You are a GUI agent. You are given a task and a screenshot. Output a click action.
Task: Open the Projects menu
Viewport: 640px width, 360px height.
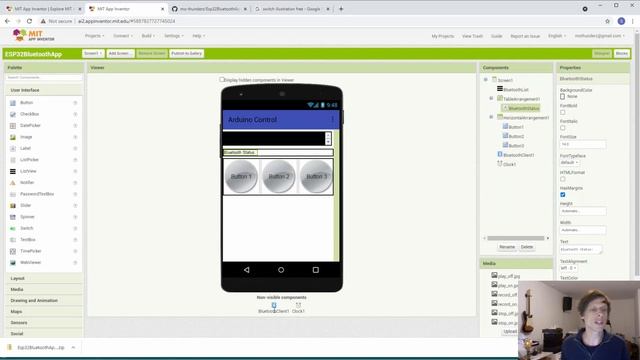pos(94,36)
